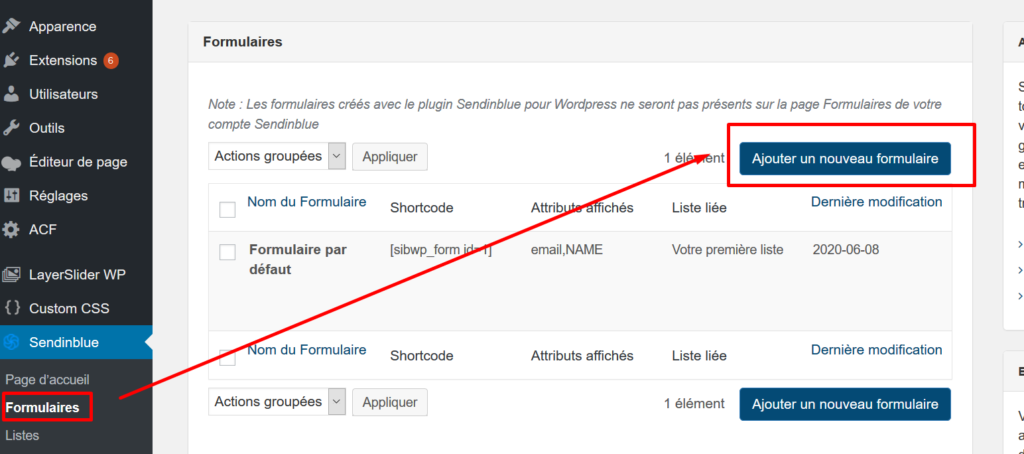
Task: Sort by Nom du Formulaire footer column
Action: [306, 350]
